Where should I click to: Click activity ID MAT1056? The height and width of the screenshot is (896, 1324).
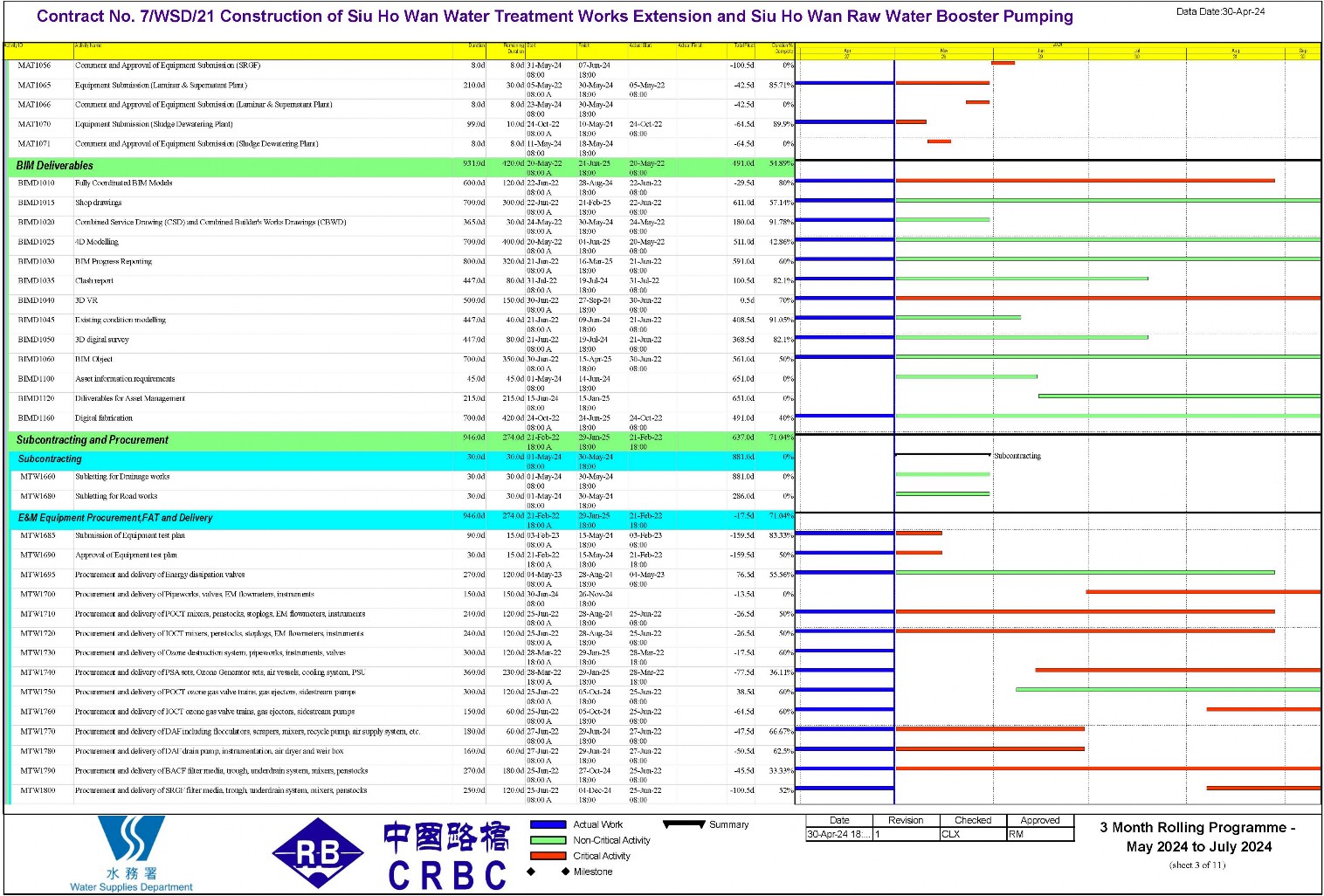(x=34, y=65)
